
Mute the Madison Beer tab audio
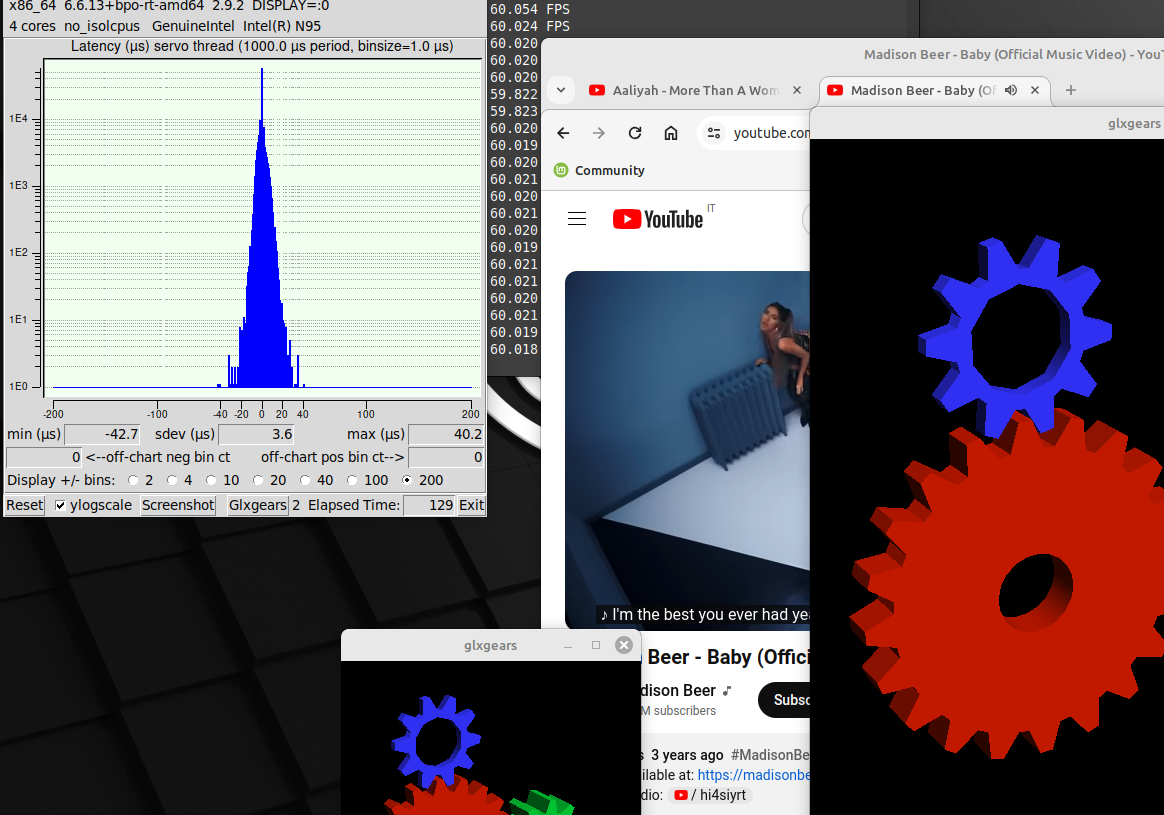(x=1011, y=90)
